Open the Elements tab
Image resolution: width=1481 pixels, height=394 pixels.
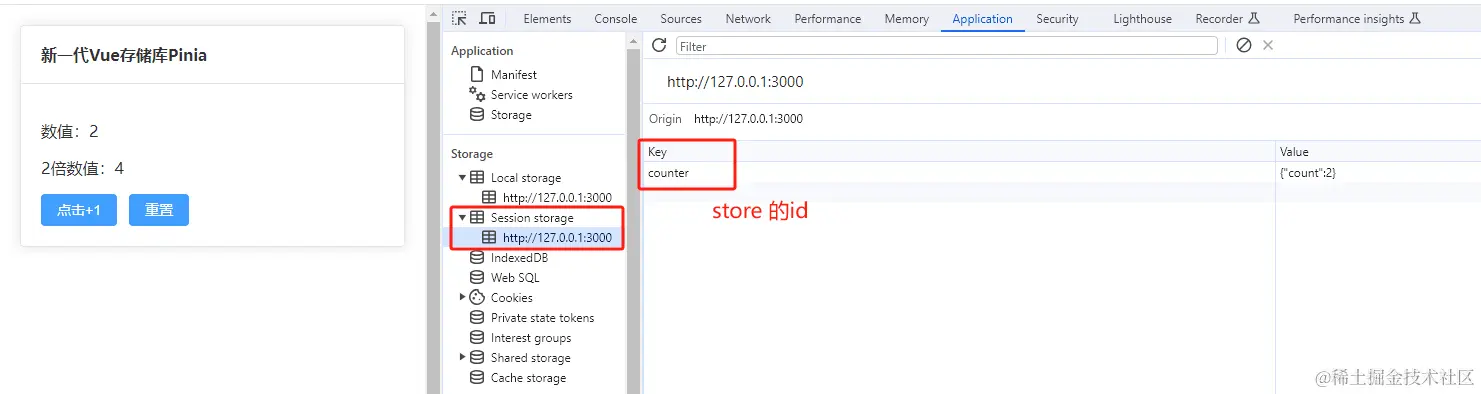point(547,19)
